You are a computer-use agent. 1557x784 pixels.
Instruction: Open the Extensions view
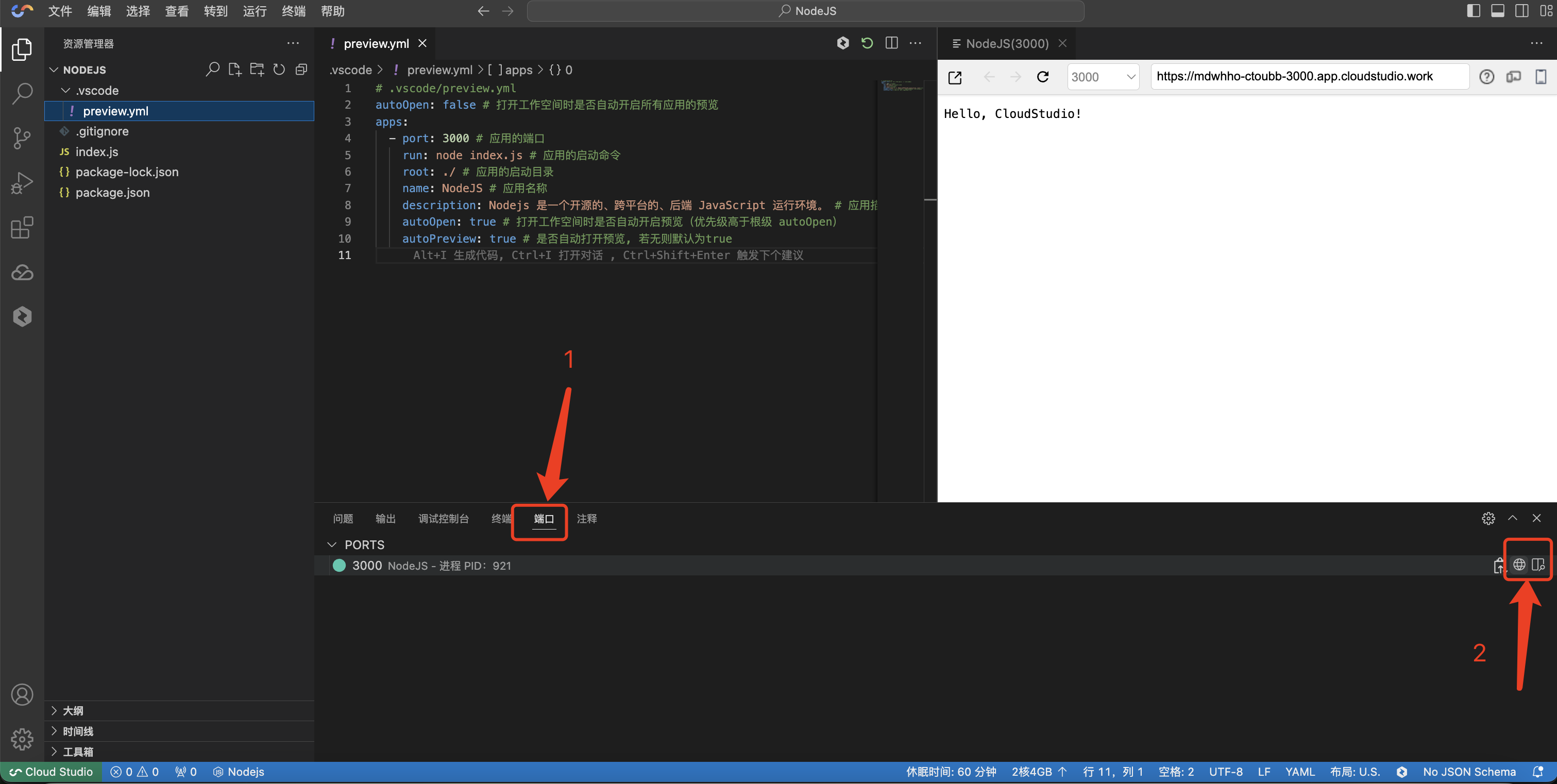tap(22, 228)
